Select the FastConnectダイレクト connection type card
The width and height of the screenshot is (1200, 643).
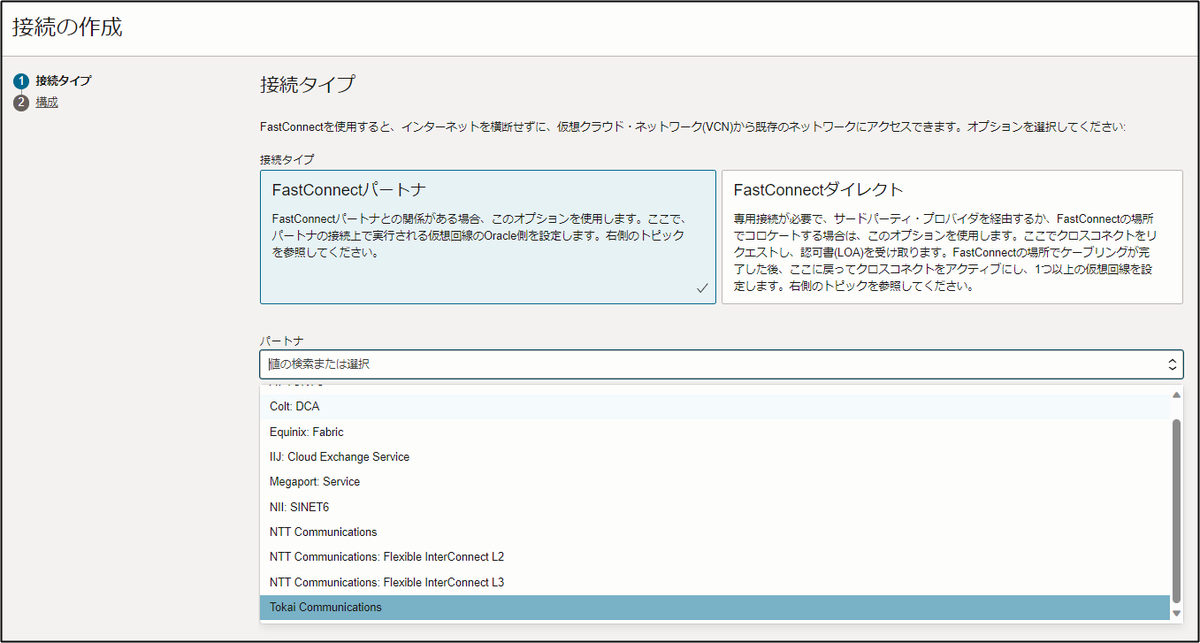pyautogui.click(x=953, y=237)
